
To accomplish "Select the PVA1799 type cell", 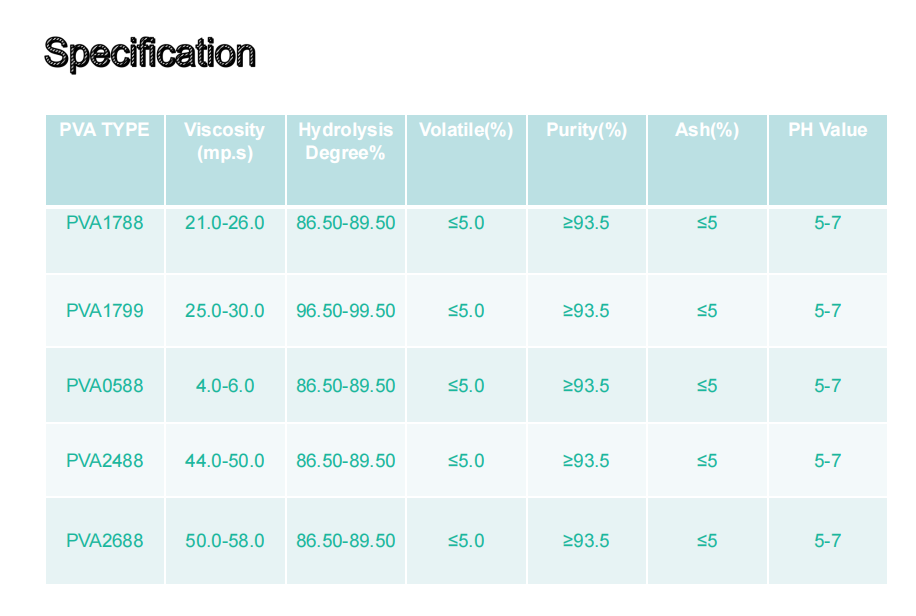I will 105,311.
